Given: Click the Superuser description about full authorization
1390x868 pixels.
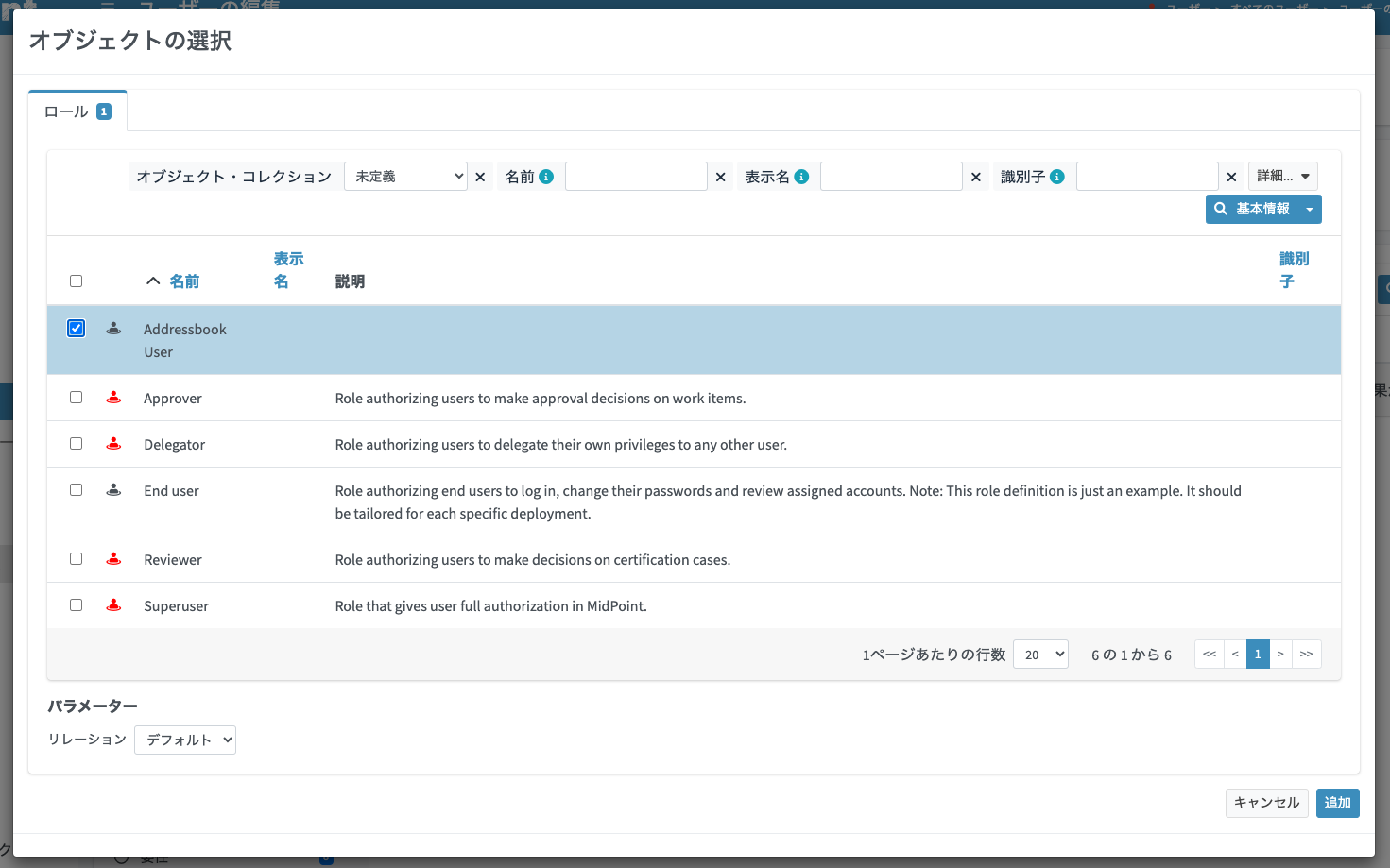Looking at the screenshot, I should [x=490, y=606].
